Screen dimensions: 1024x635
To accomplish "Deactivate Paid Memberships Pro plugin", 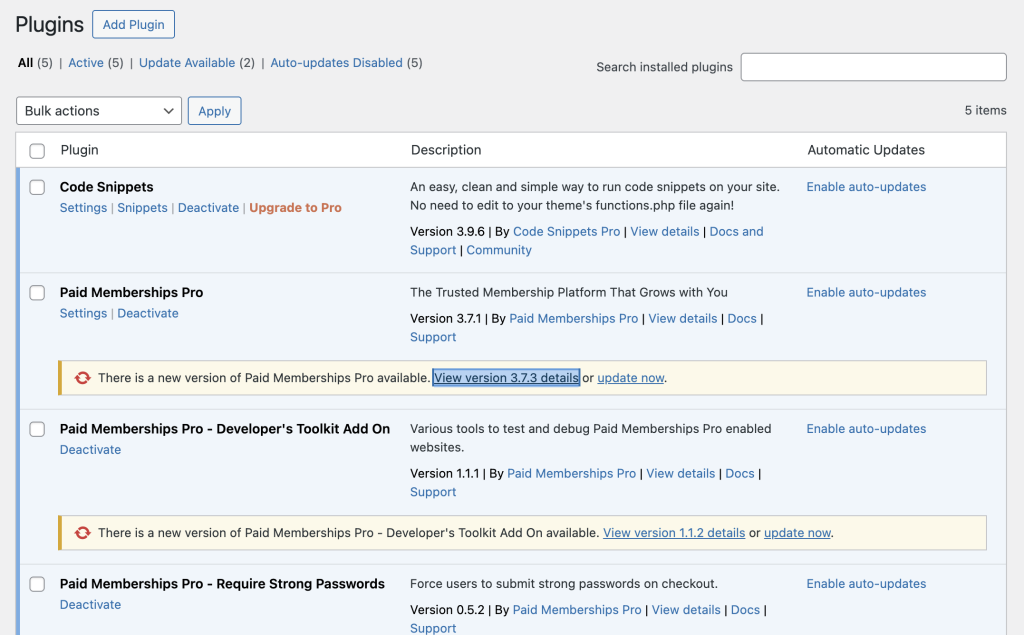I will click(x=148, y=314).
